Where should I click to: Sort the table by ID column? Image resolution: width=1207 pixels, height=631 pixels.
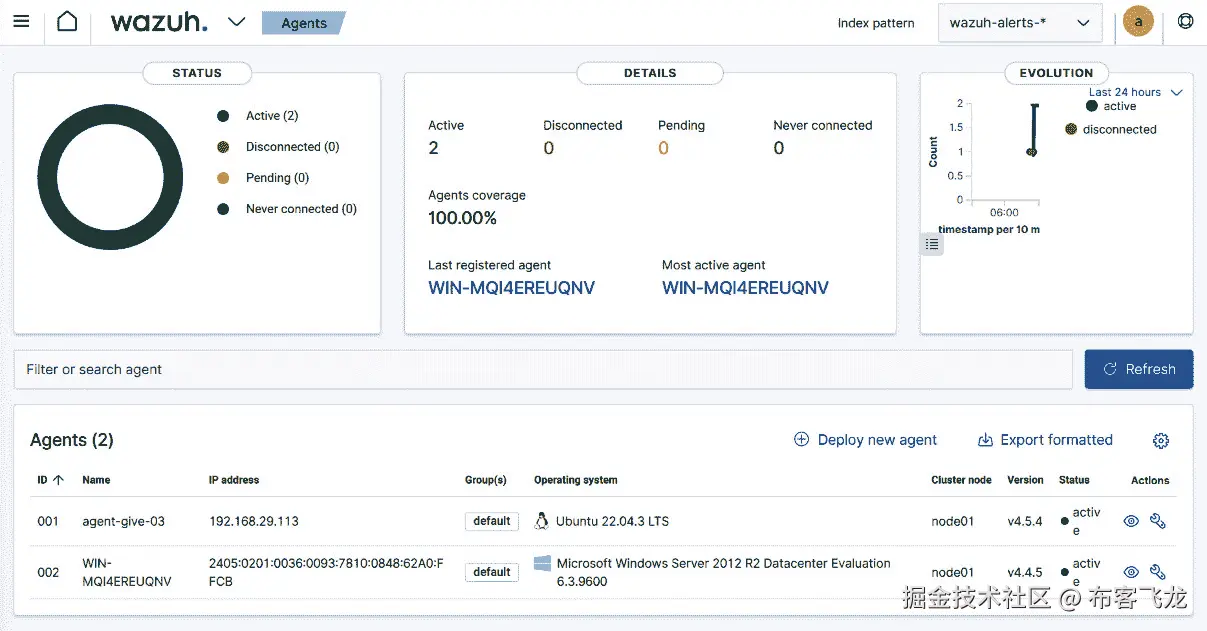point(50,480)
